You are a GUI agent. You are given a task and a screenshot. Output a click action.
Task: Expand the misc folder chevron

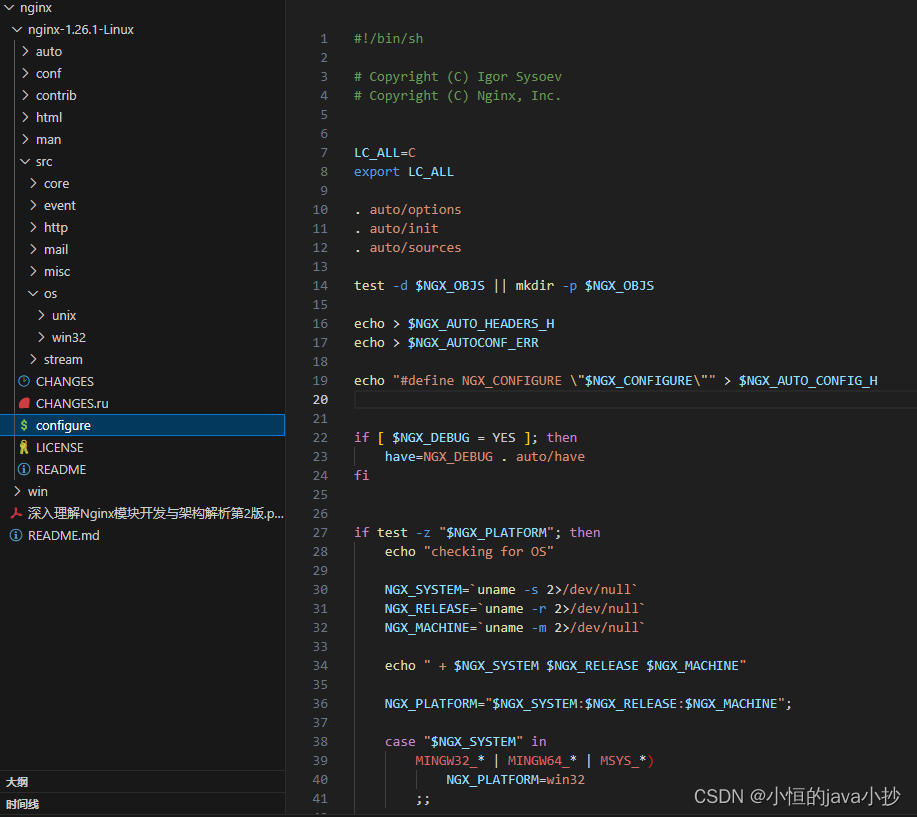(x=33, y=271)
